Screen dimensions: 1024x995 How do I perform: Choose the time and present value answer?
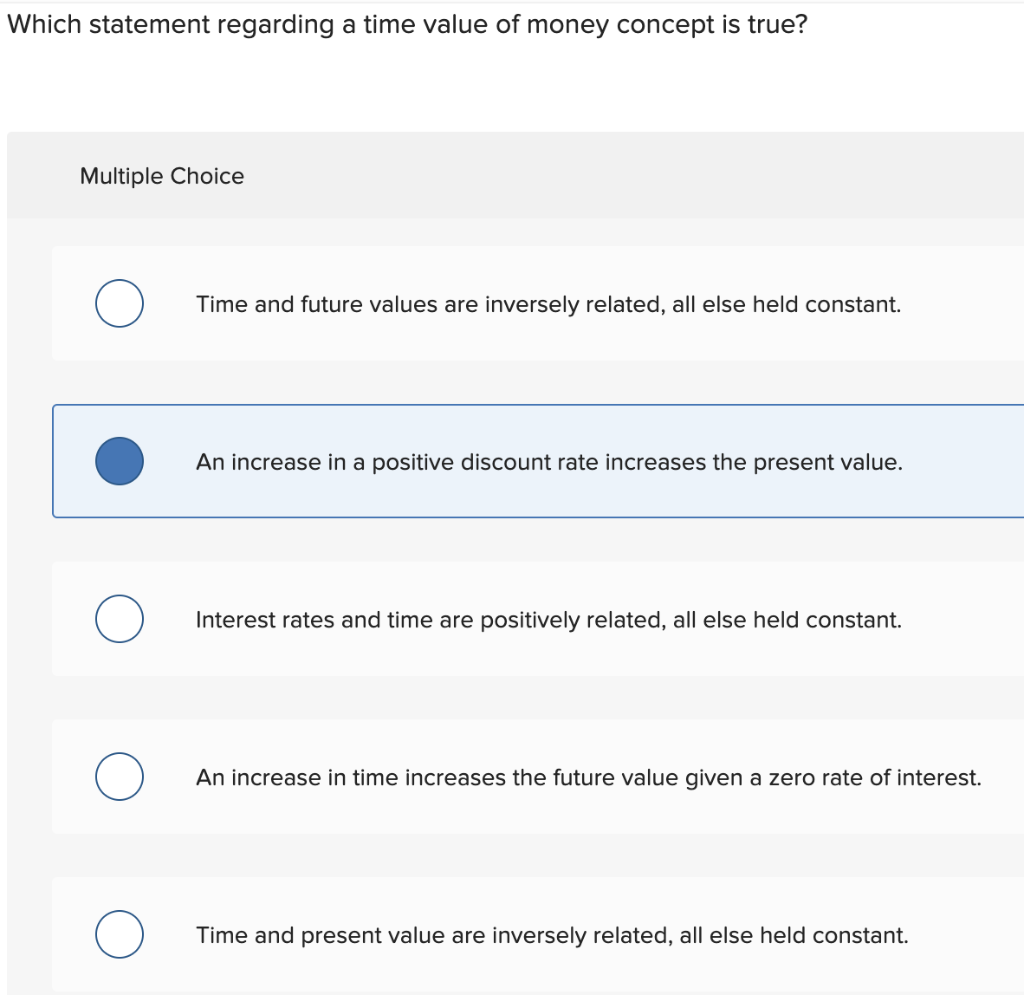pos(552,935)
